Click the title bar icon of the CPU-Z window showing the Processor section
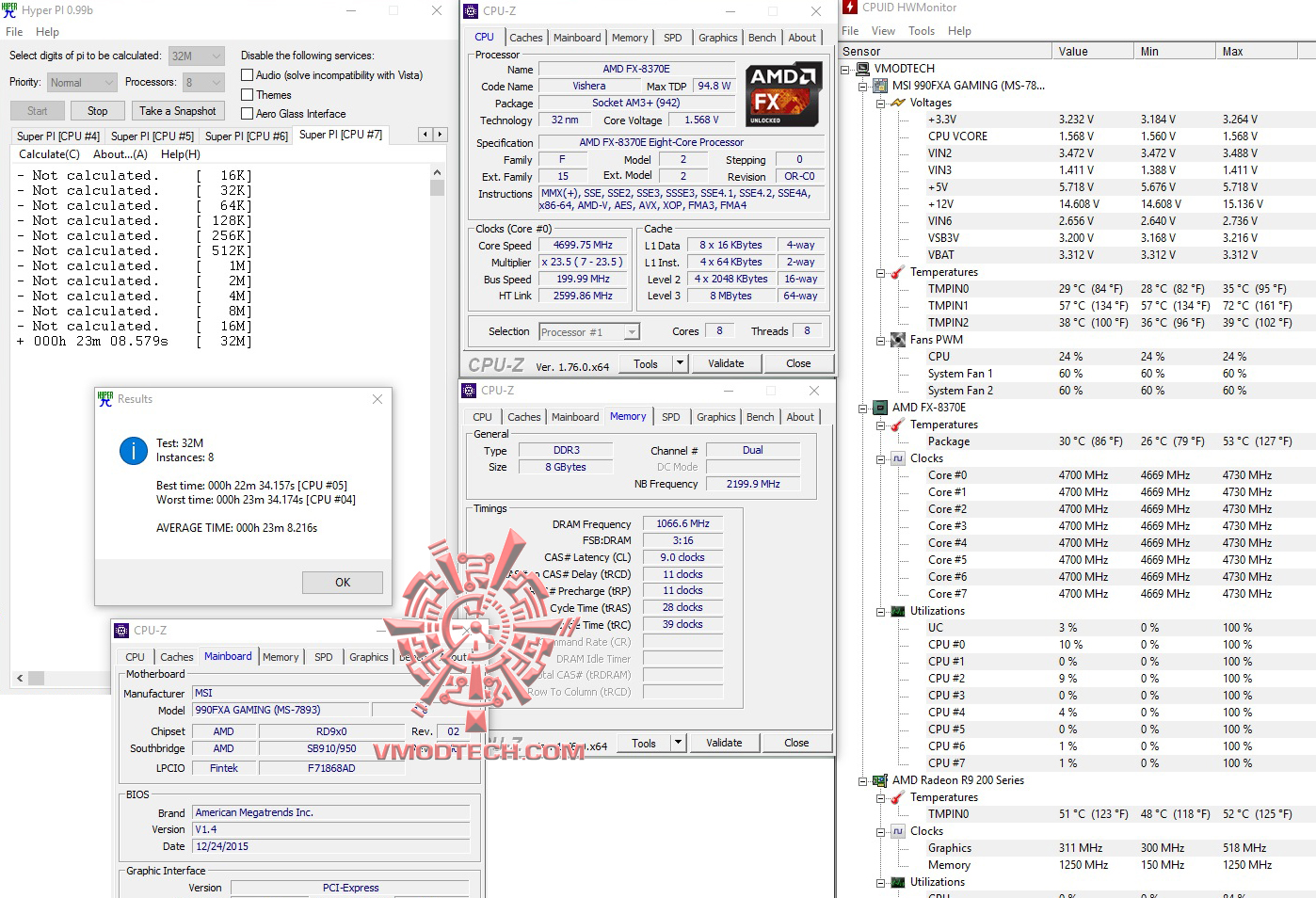The image size is (1316, 898). pyautogui.click(x=471, y=11)
